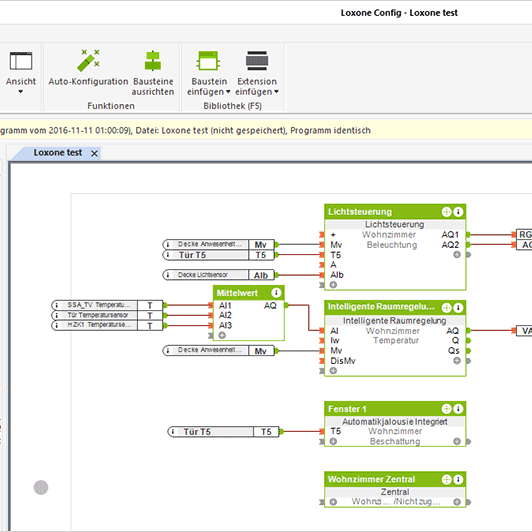Select the Mittelwert block header
The width and height of the screenshot is (532, 532).
[x=248, y=292]
